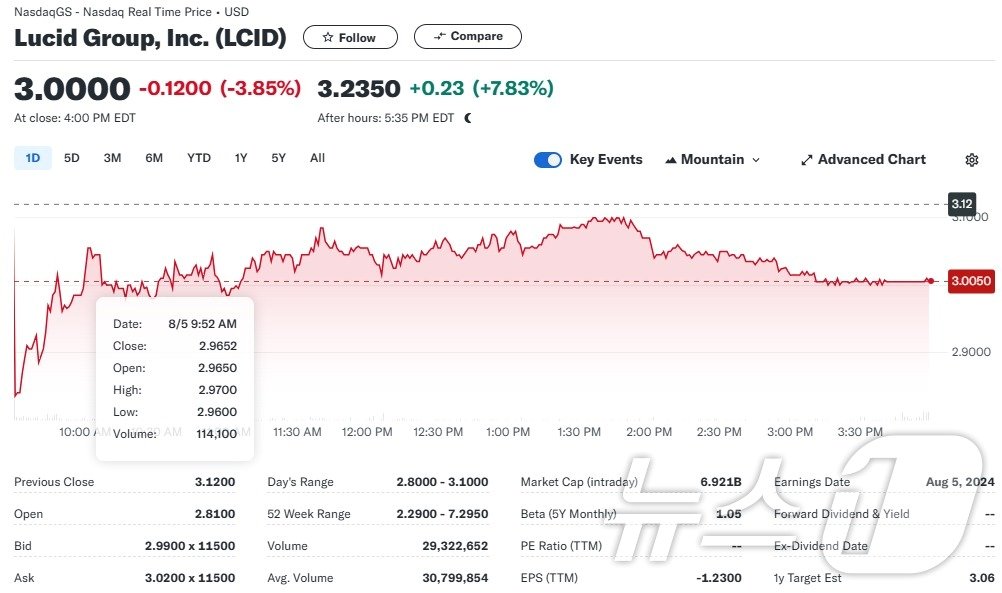
Task: Open chart settings gear icon
Action: [x=971, y=160]
